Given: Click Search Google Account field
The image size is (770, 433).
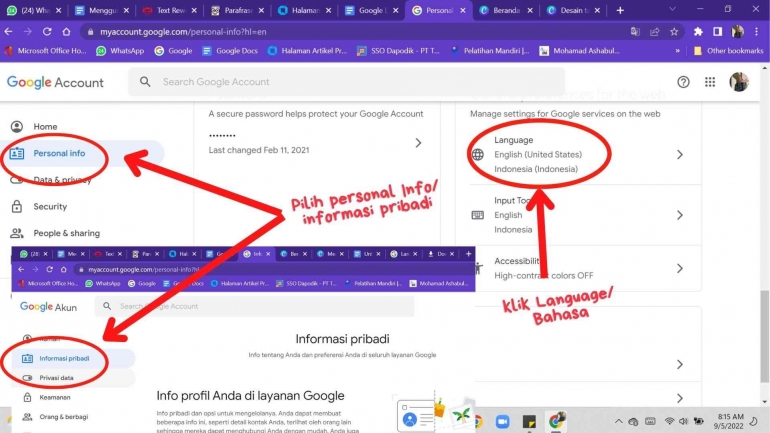Looking at the screenshot, I should click(347, 81).
